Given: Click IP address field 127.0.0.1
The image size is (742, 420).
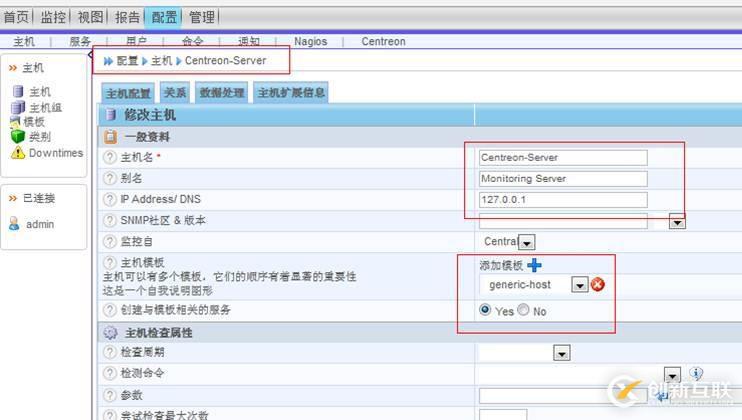Looking at the screenshot, I should tap(563, 200).
